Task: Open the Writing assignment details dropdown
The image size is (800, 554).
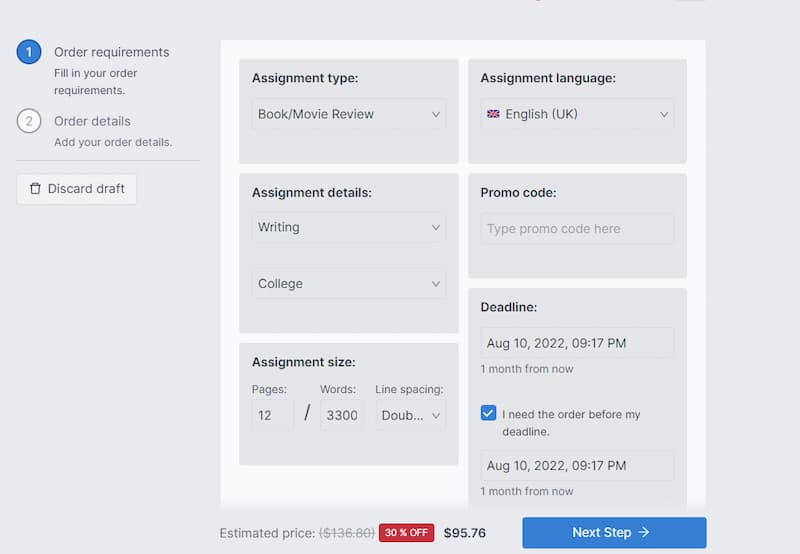Action: pyautogui.click(x=348, y=228)
